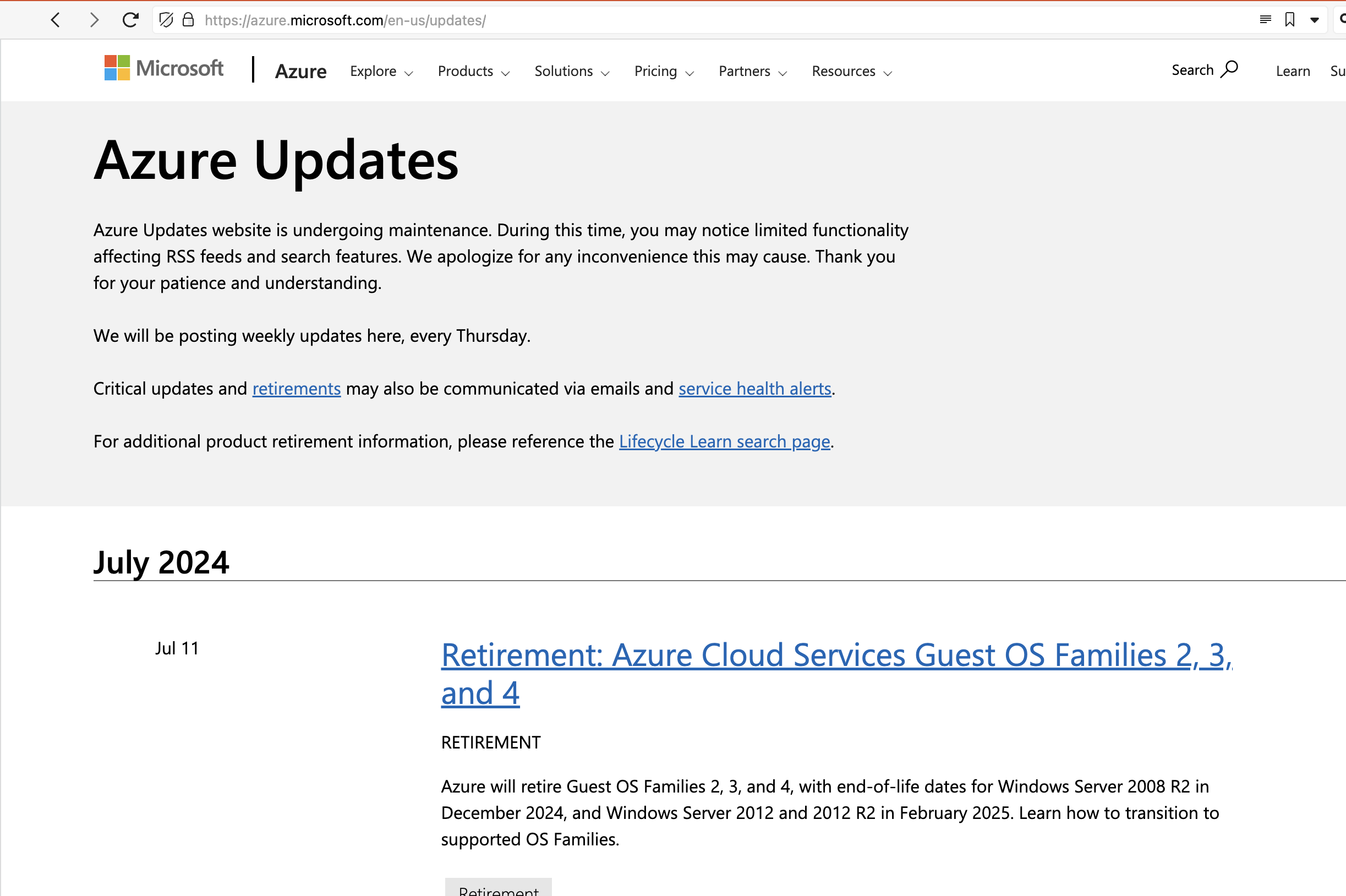
Task: Expand the Explore menu
Action: 381,72
